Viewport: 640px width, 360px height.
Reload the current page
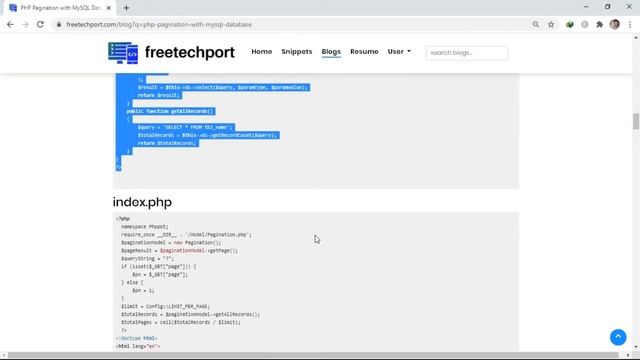click(x=40, y=24)
